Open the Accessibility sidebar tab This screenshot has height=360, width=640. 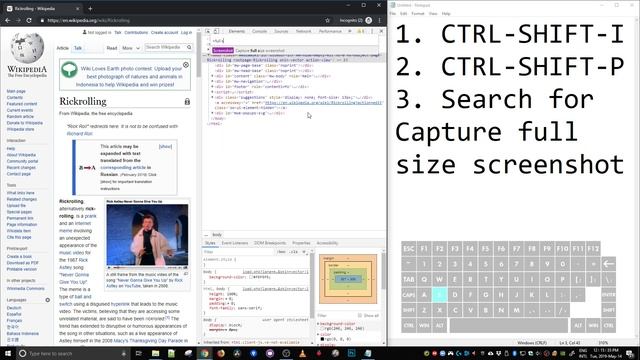coord(327,243)
